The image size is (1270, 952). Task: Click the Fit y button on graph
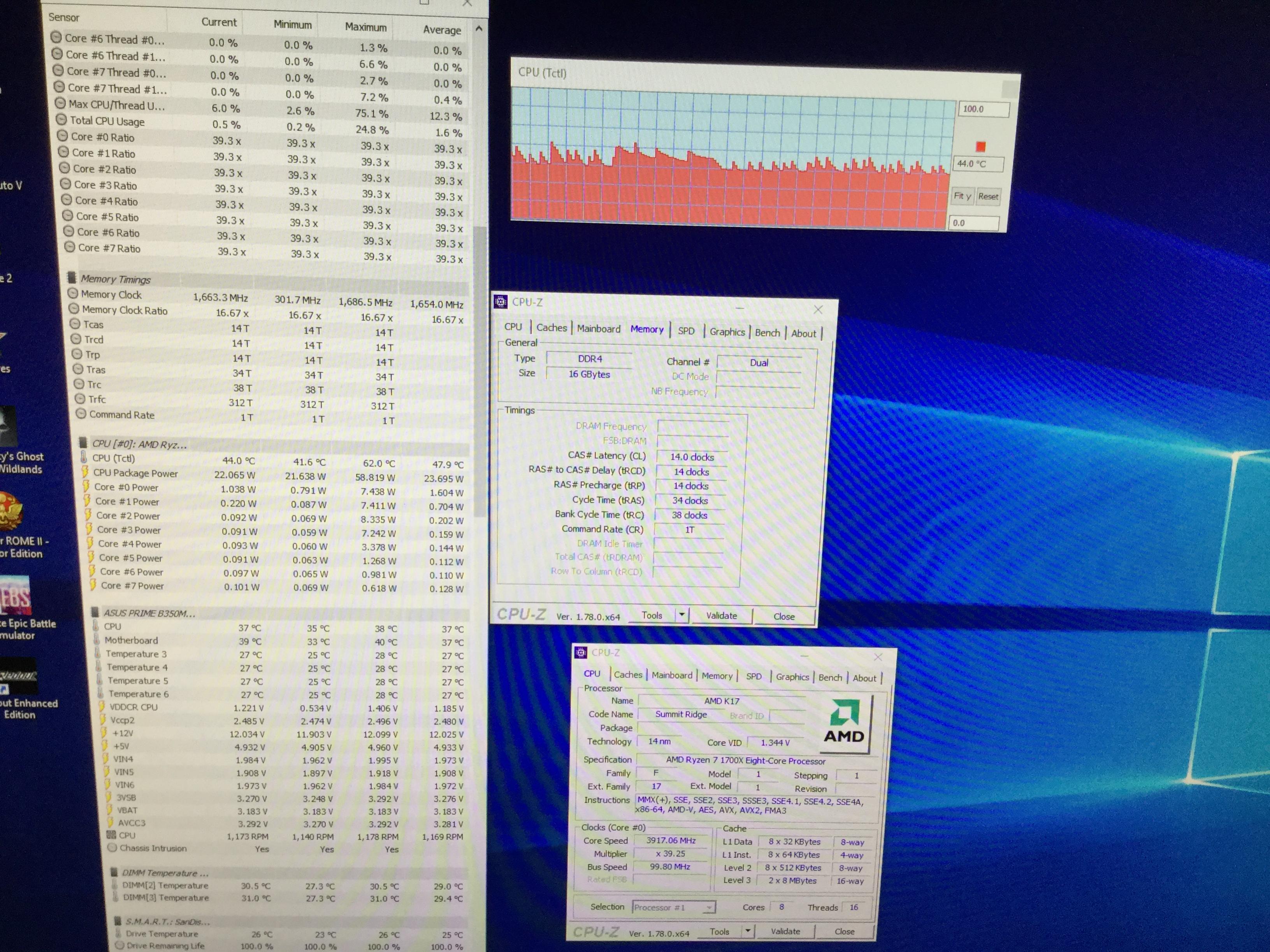[962, 196]
